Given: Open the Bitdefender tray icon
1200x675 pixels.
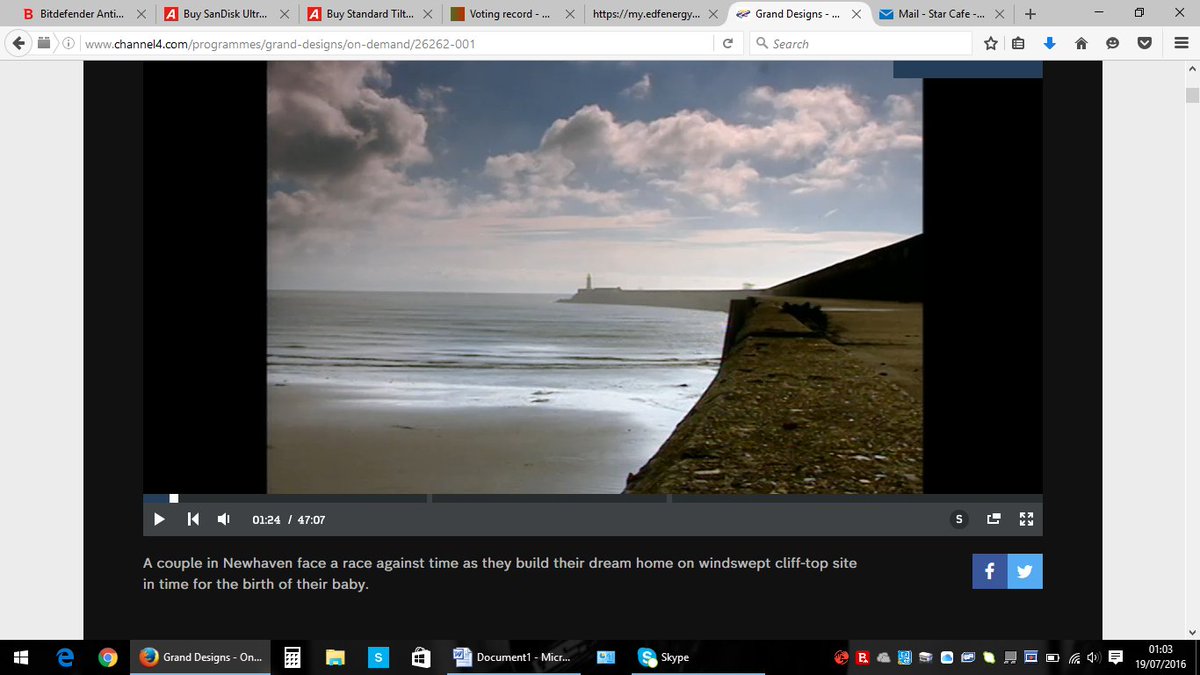Looking at the screenshot, I should coord(863,658).
